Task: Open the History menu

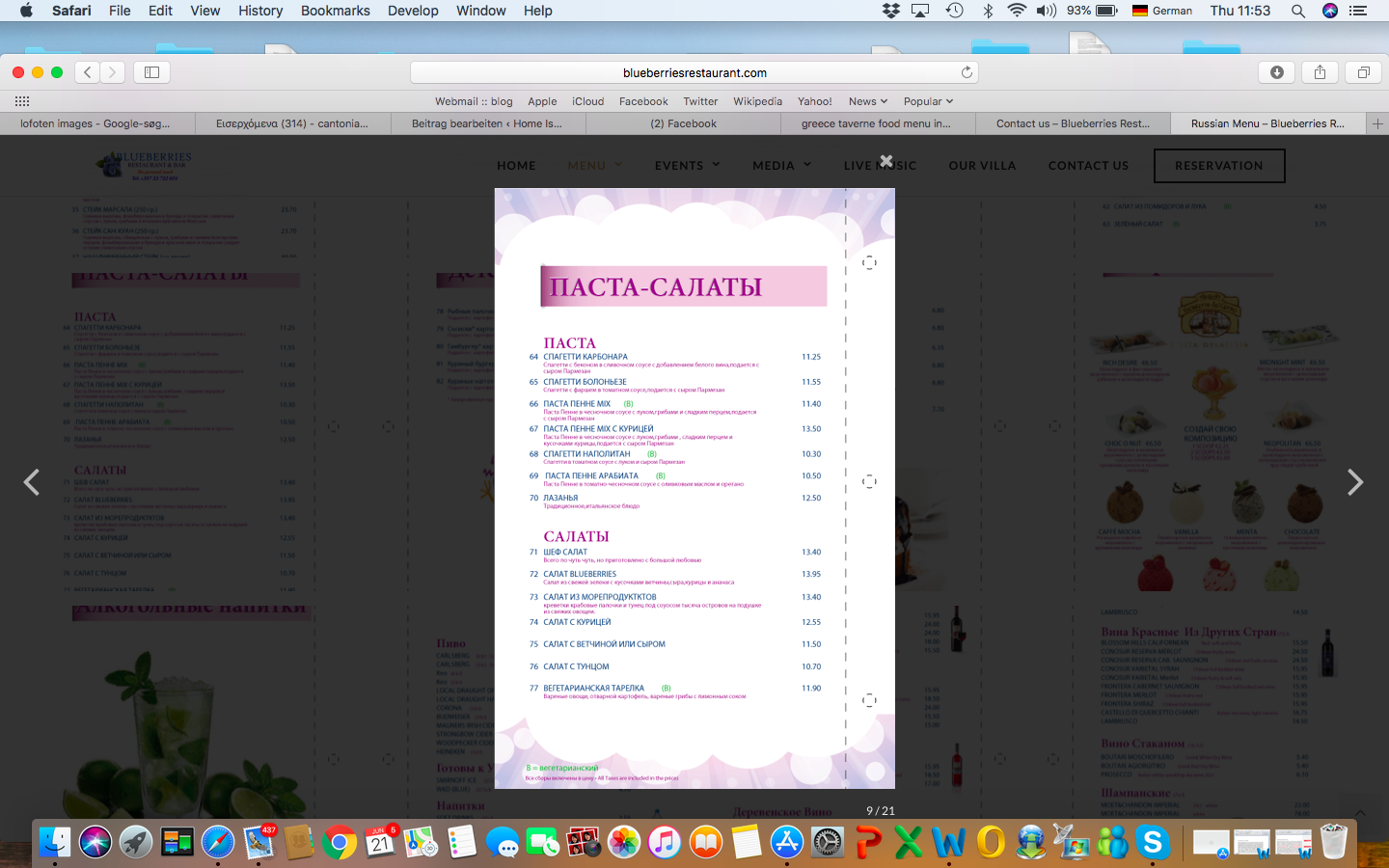Action: pos(260,11)
